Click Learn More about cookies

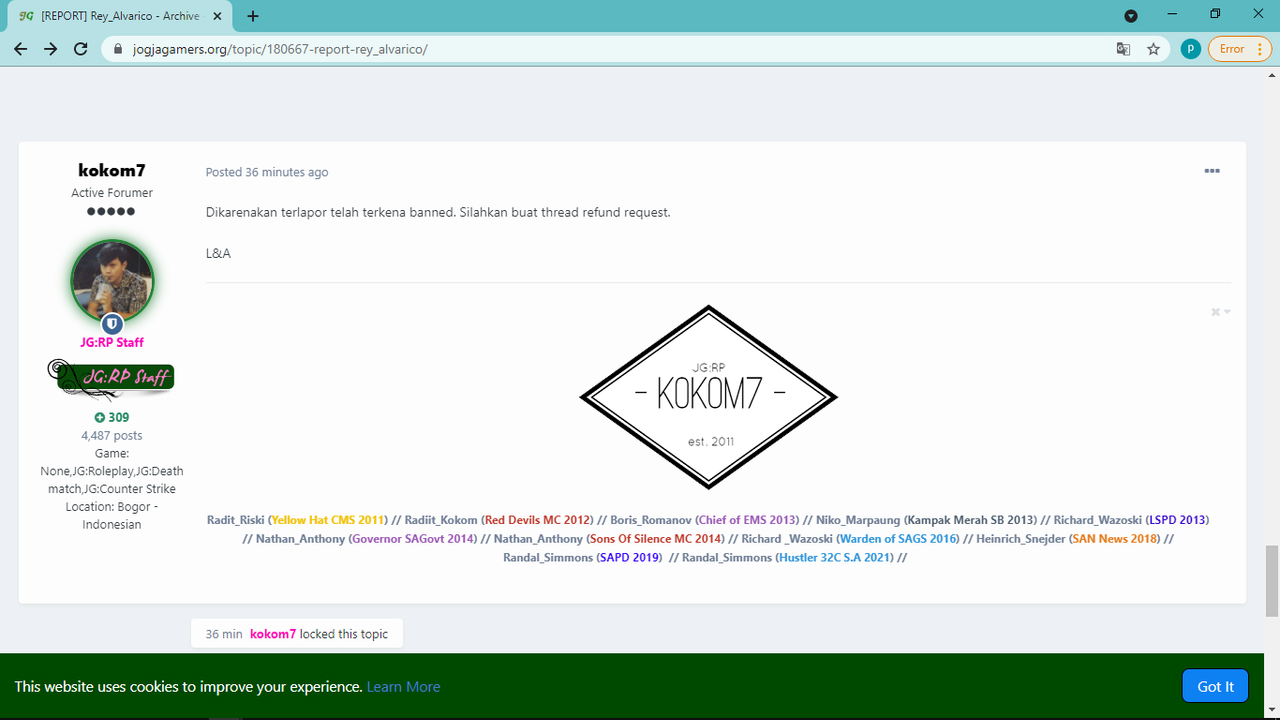pos(403,687)
